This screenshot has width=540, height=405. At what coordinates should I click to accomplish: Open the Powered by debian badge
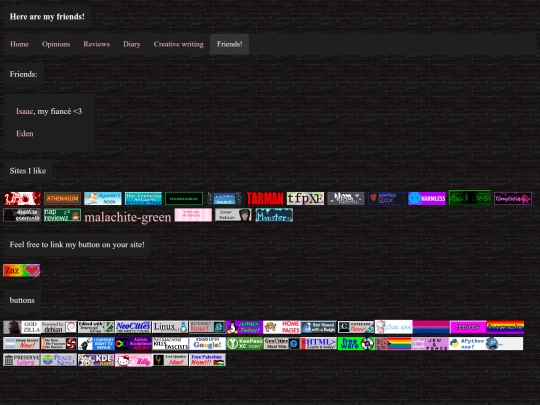click(59, 327)
